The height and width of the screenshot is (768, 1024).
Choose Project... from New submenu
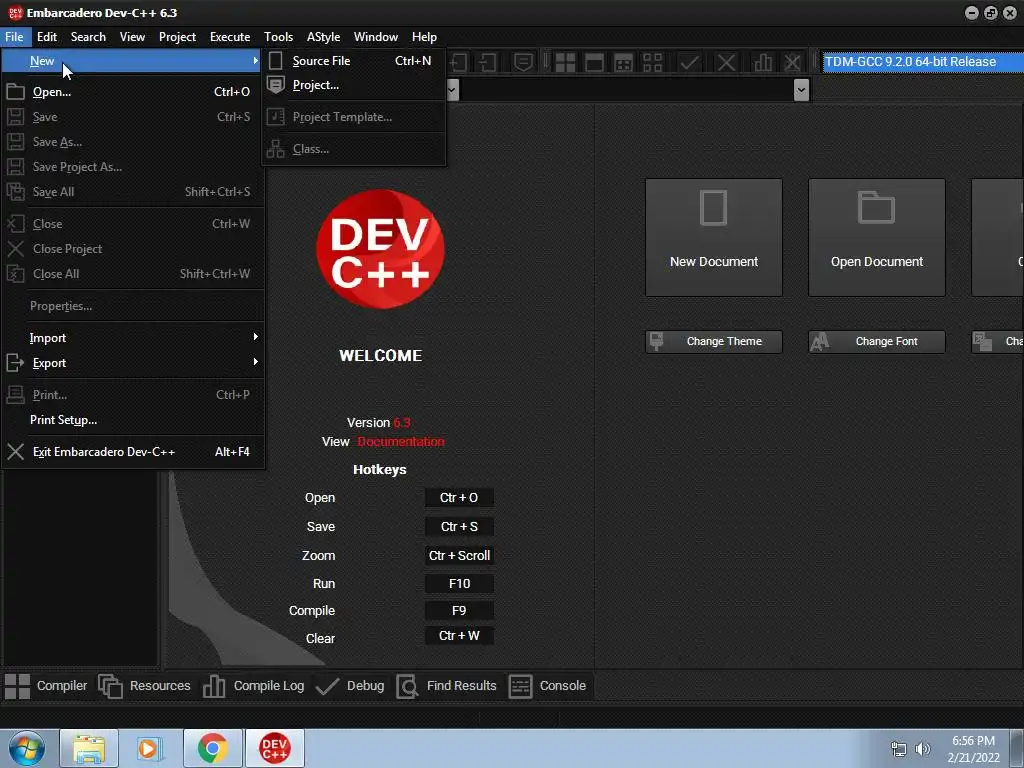click(355, 85)
